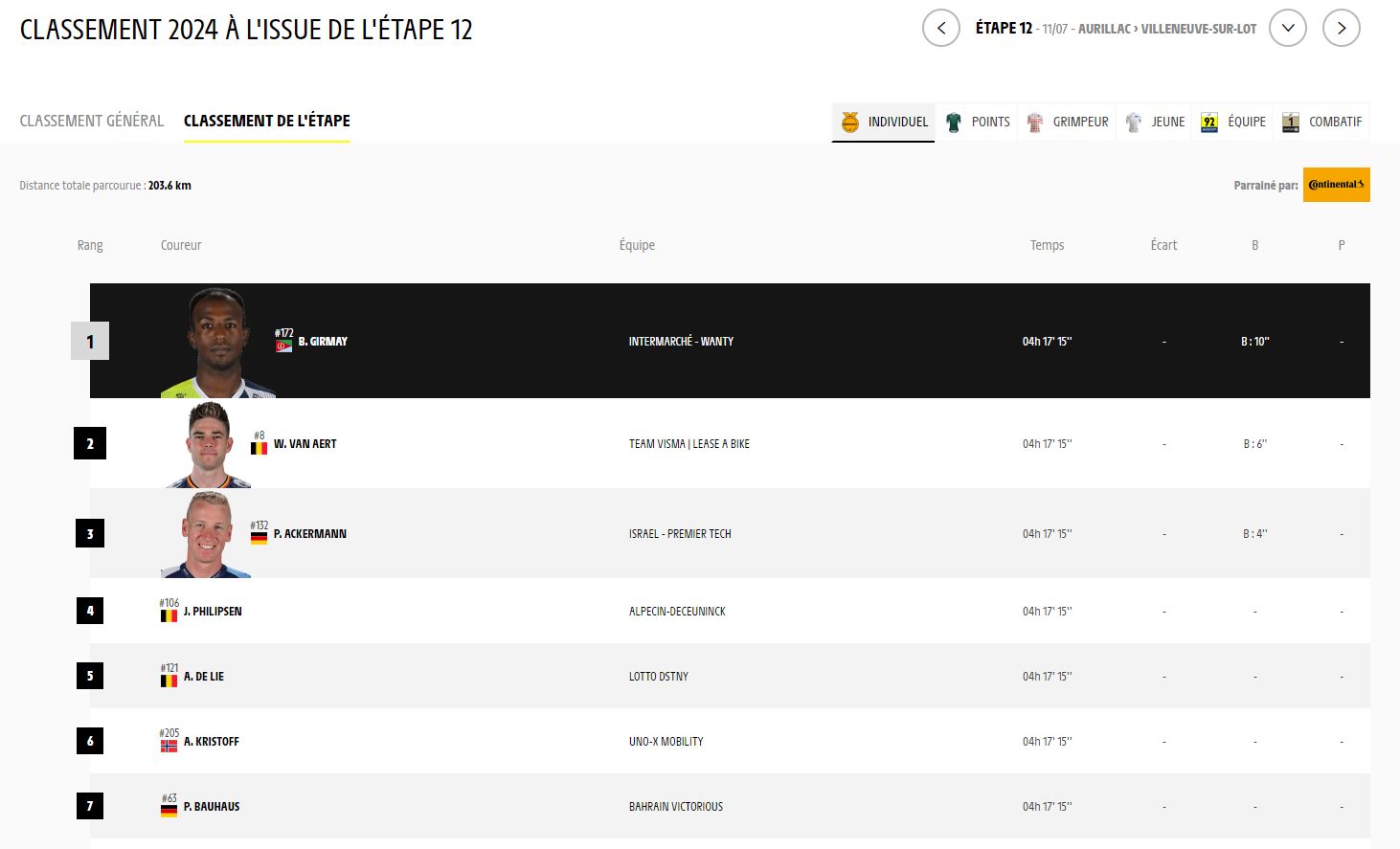Switch to Classement de l'Étape tab

(x=266, y=121)
